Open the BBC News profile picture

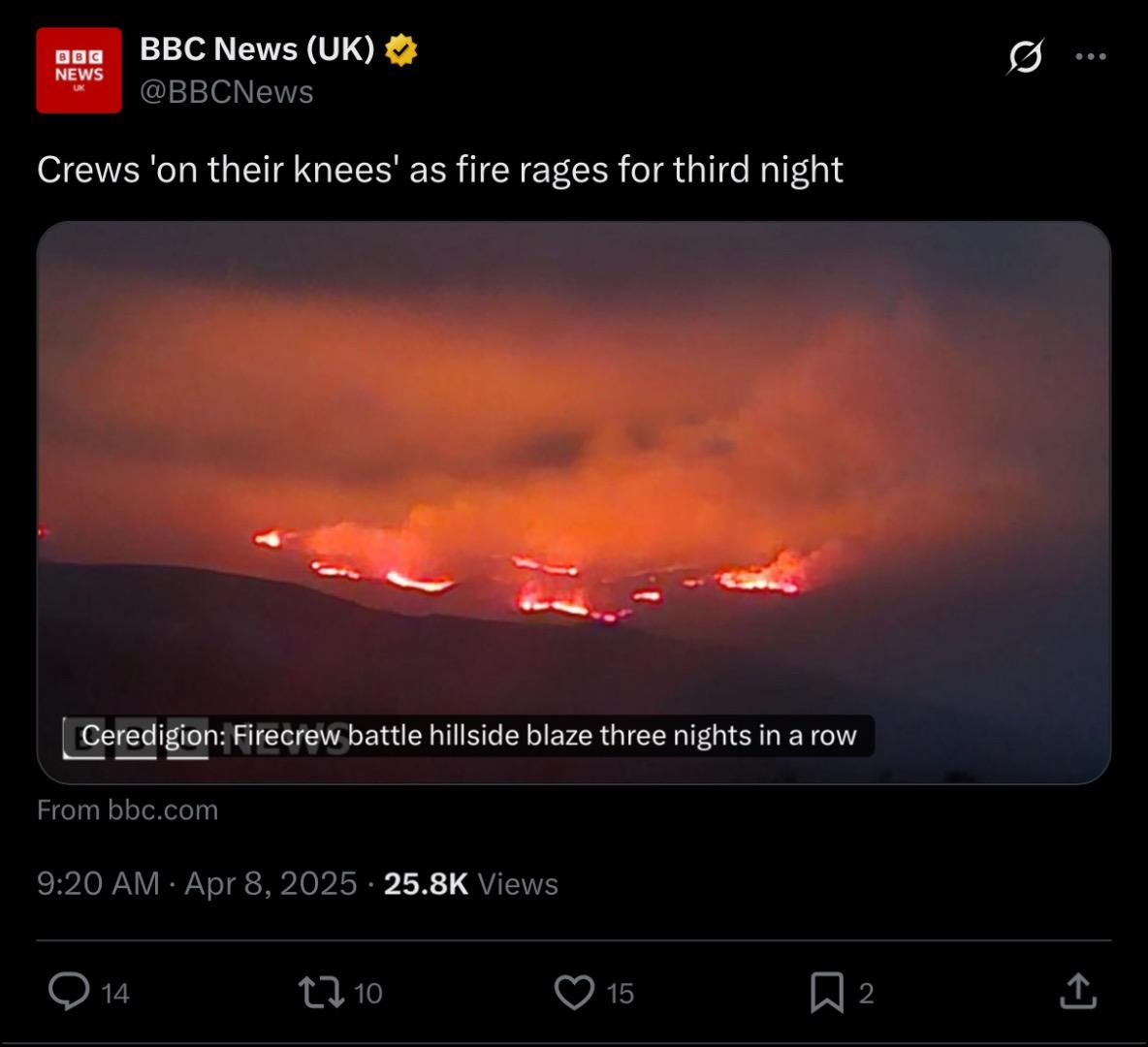click(80, 71)
